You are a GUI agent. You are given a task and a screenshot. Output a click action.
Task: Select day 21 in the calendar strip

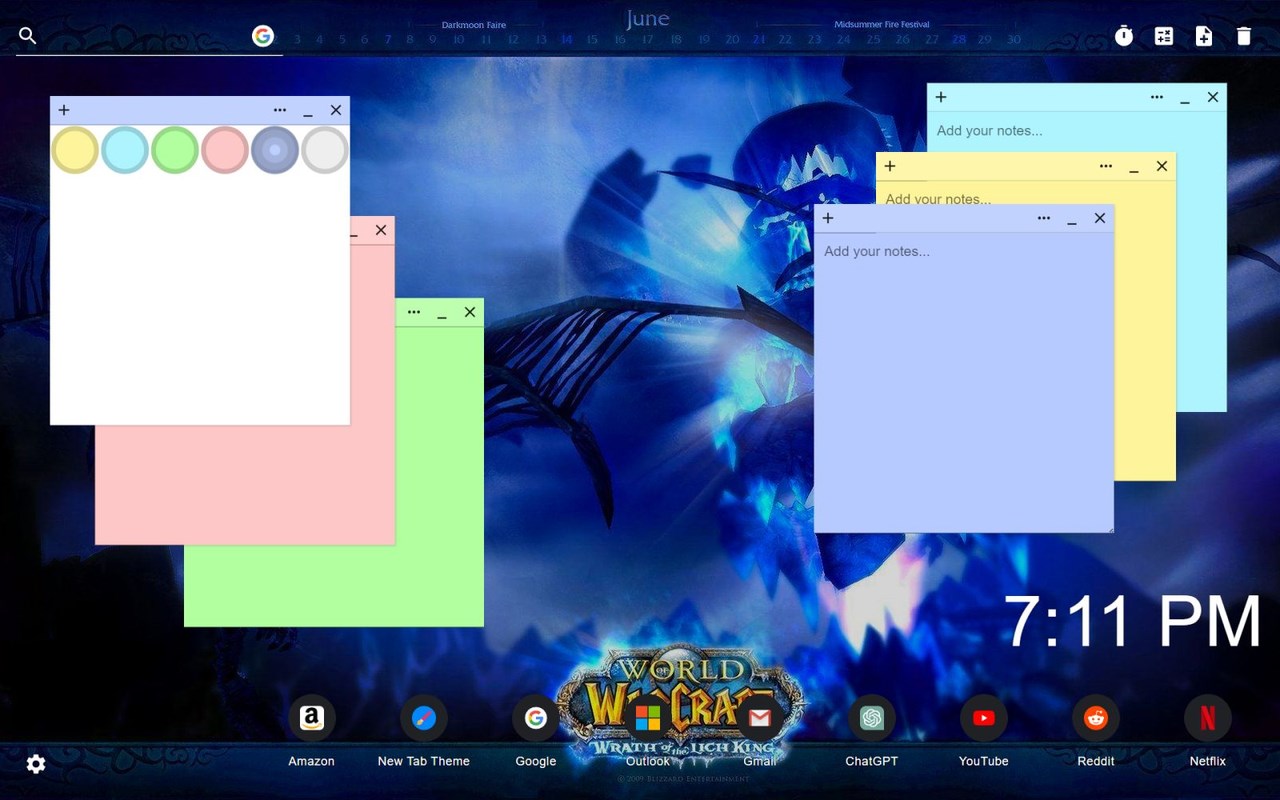point(759,40)
